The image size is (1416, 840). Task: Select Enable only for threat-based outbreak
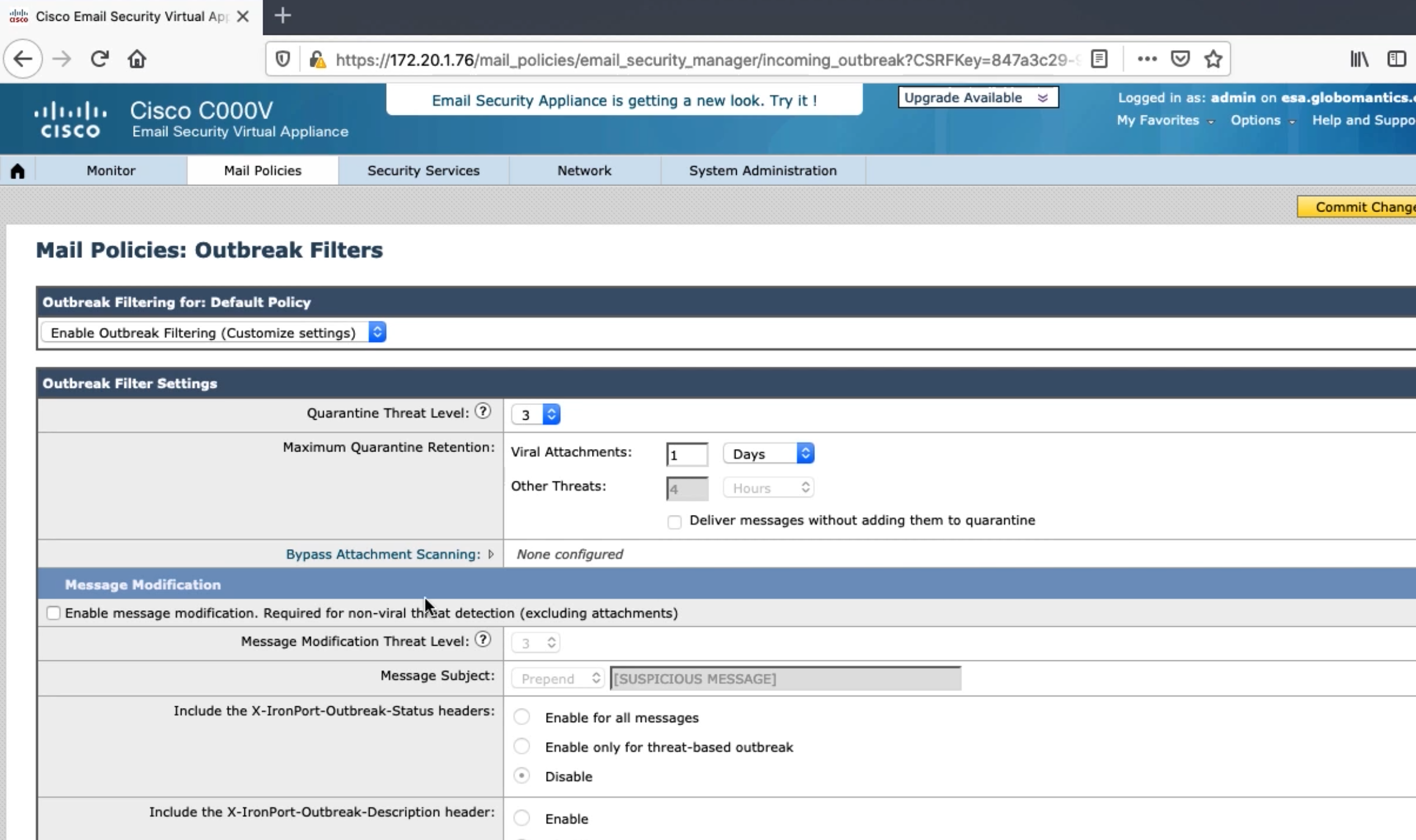tap(522, 746)
